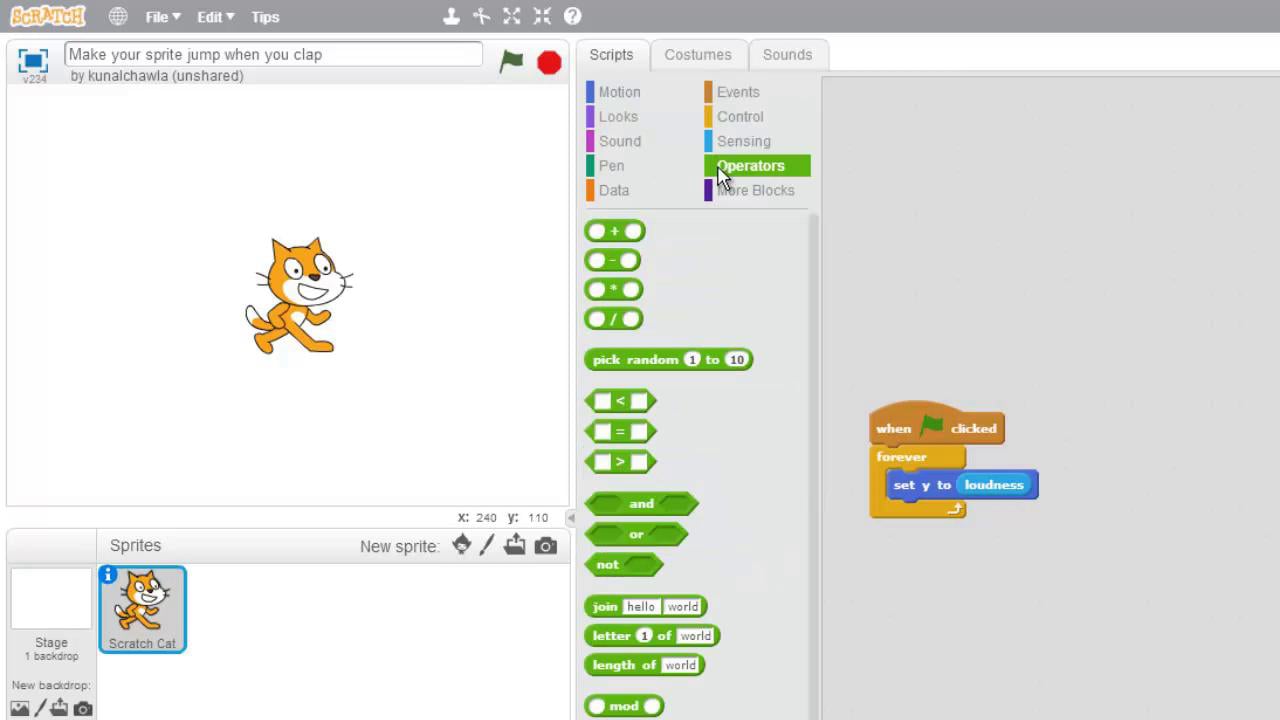Click the Scratch logo
Screen dimensions: 1280x720
[x=48, y=16]
